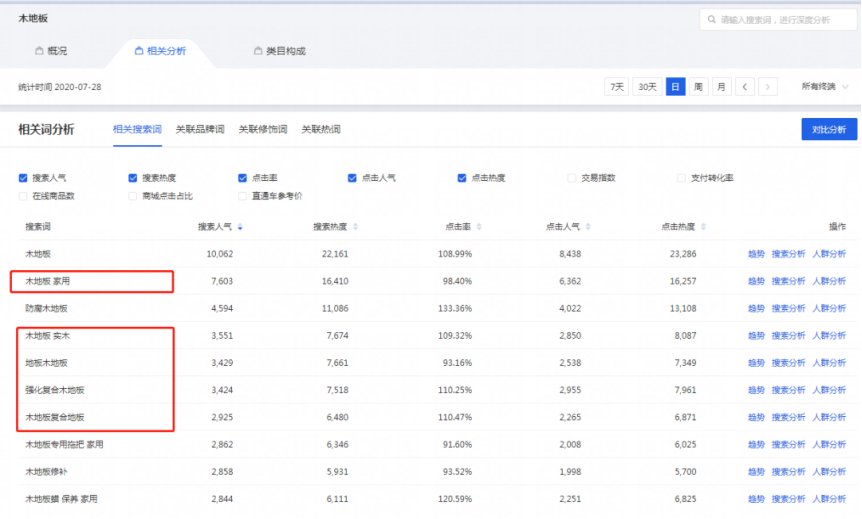The image size is (862, 519).
Task: Click the 强化复合木地板 search term
Action: click(54, 390)
